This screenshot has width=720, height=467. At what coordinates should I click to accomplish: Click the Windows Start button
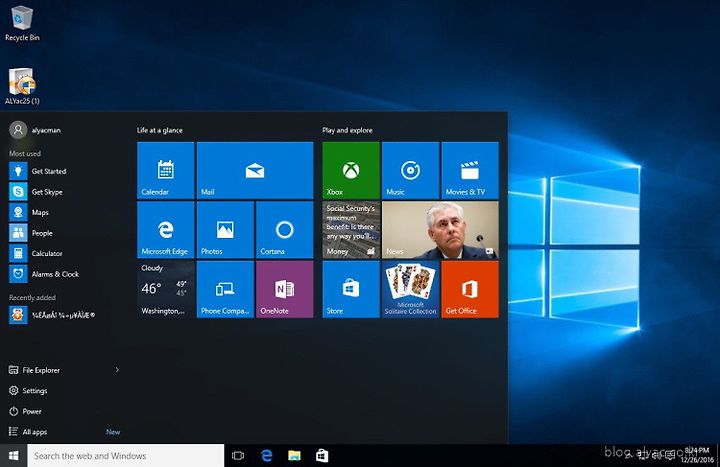point(14,456)
